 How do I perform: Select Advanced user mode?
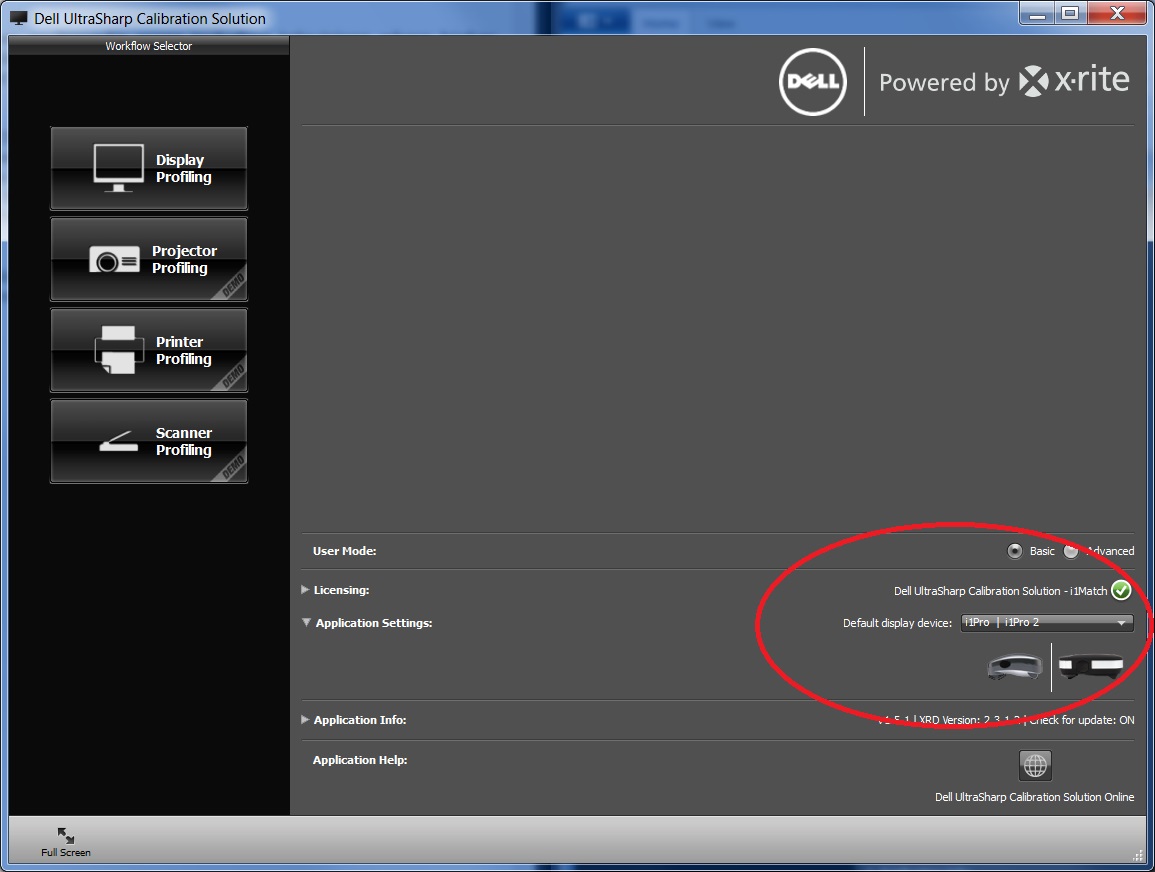(1072, 551)
